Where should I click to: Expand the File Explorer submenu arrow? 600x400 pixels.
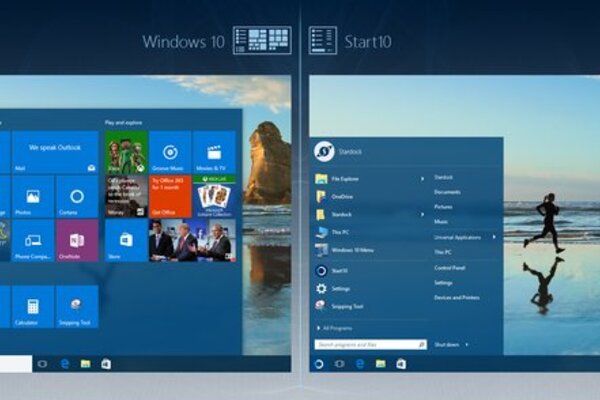tap(422, 179)
